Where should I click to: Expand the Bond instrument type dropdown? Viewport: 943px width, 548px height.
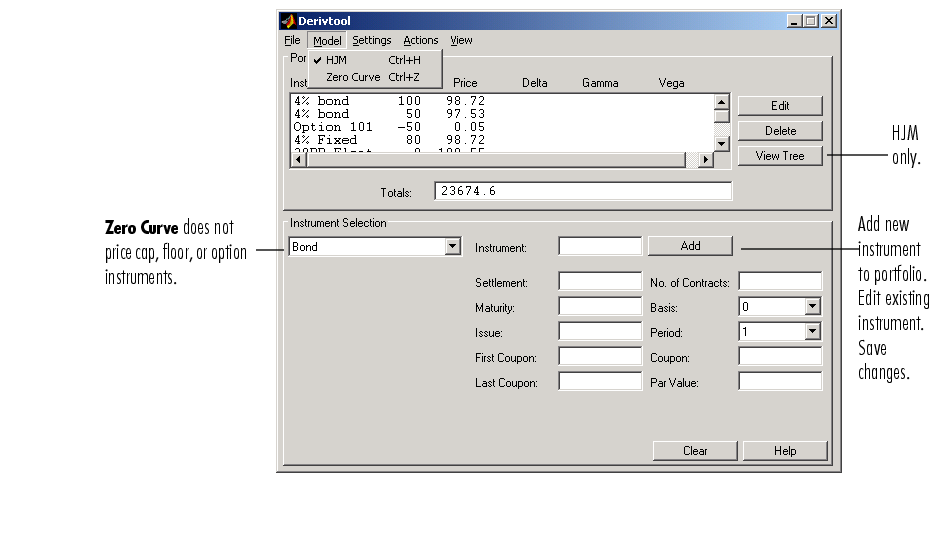coord(453,247)
